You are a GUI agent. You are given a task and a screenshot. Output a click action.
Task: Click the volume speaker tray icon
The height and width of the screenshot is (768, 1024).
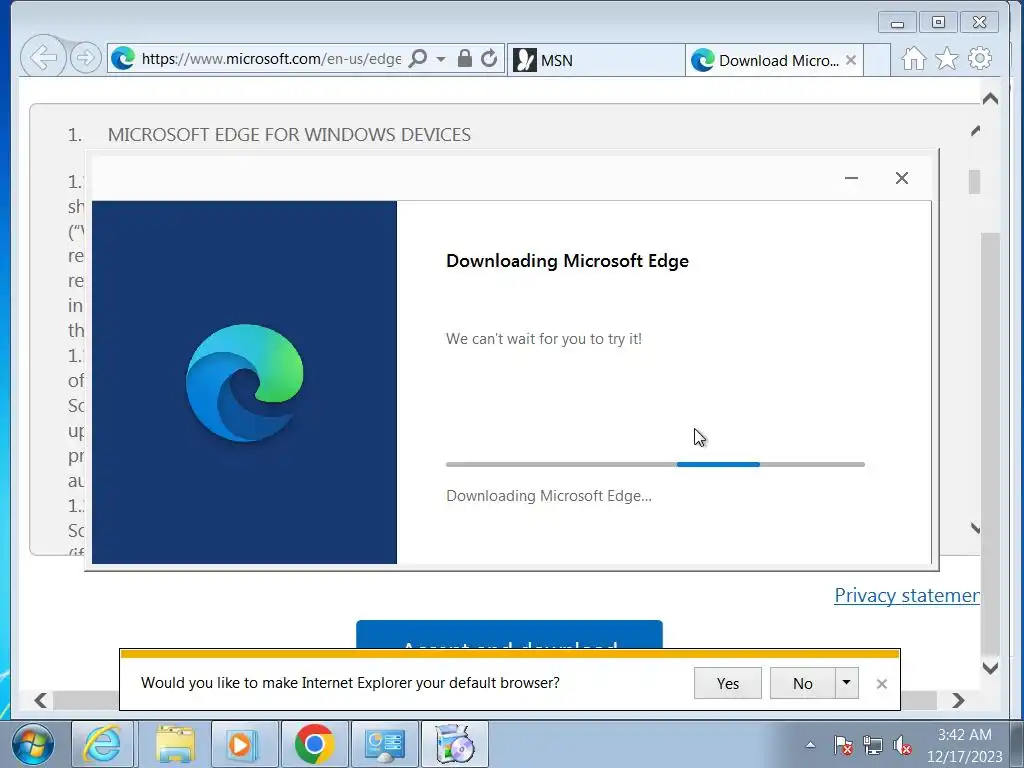click(902, 744)
